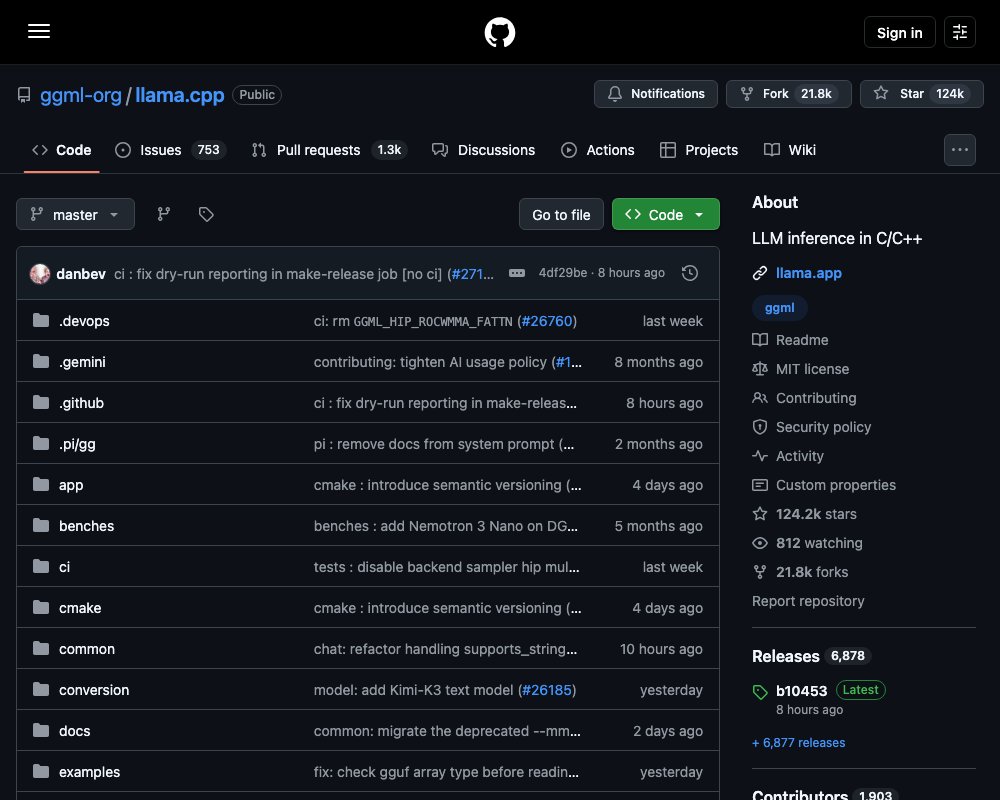Viewport: 1000px width, 800px height.
Task: Open the docs folder
Action: (75, 730)
